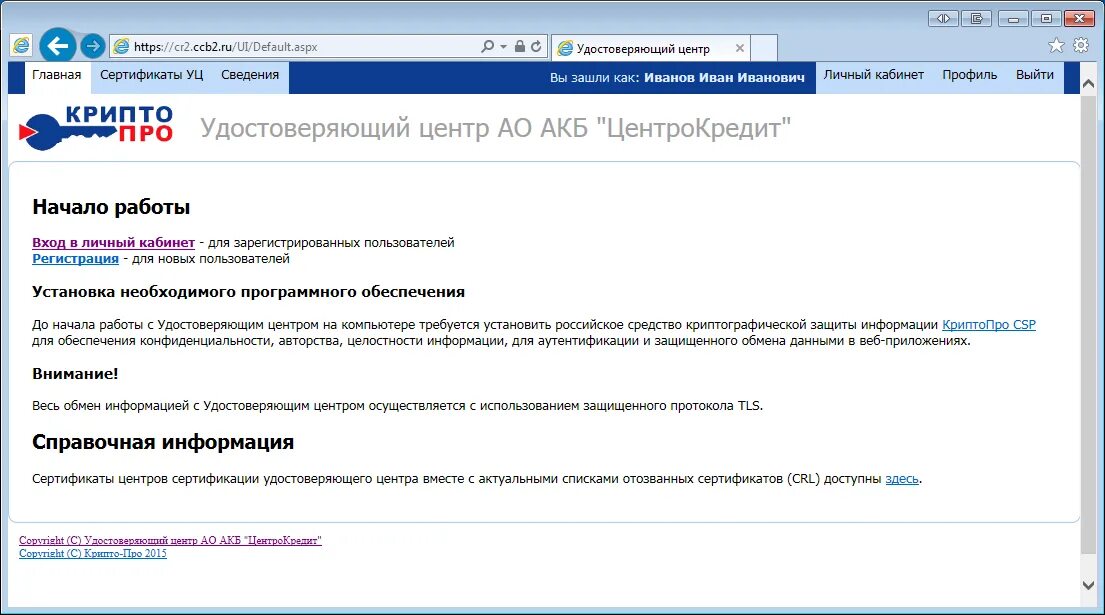This screenshot has height=615, width=1105.
Task: Open the Tools gear icon
Action: tap(1081, 46)
